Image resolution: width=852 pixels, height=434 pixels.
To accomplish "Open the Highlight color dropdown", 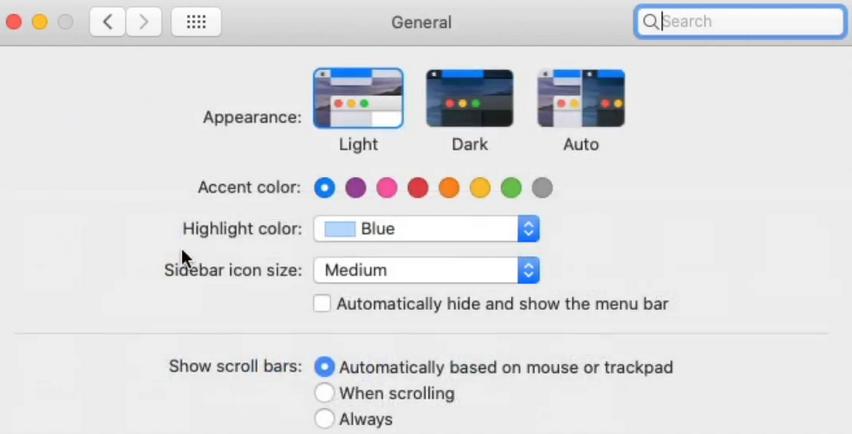I will click(x=427, y=229).
